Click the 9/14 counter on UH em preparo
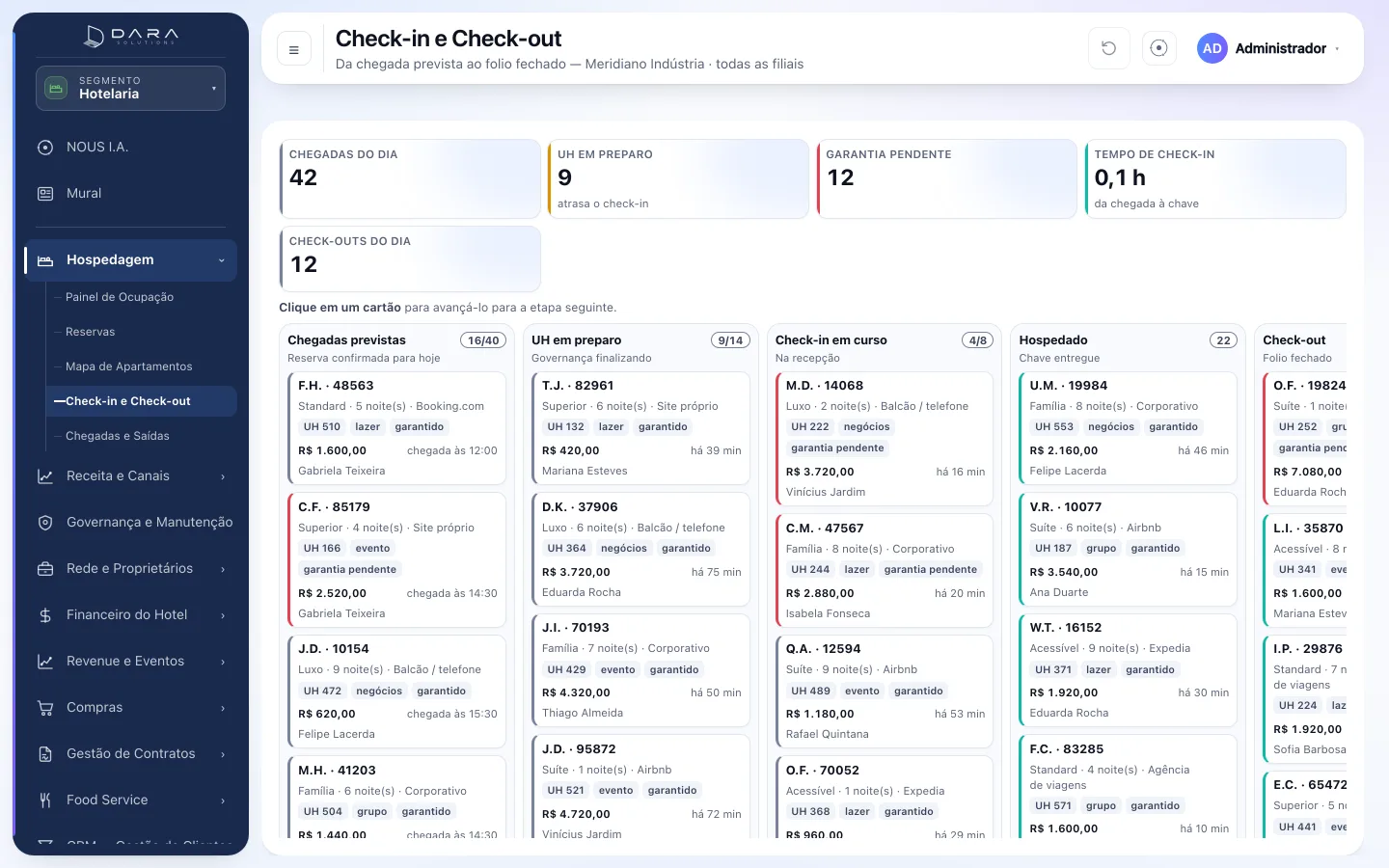This screenshot has height=868, width=1389. click(x=730, y=340)
